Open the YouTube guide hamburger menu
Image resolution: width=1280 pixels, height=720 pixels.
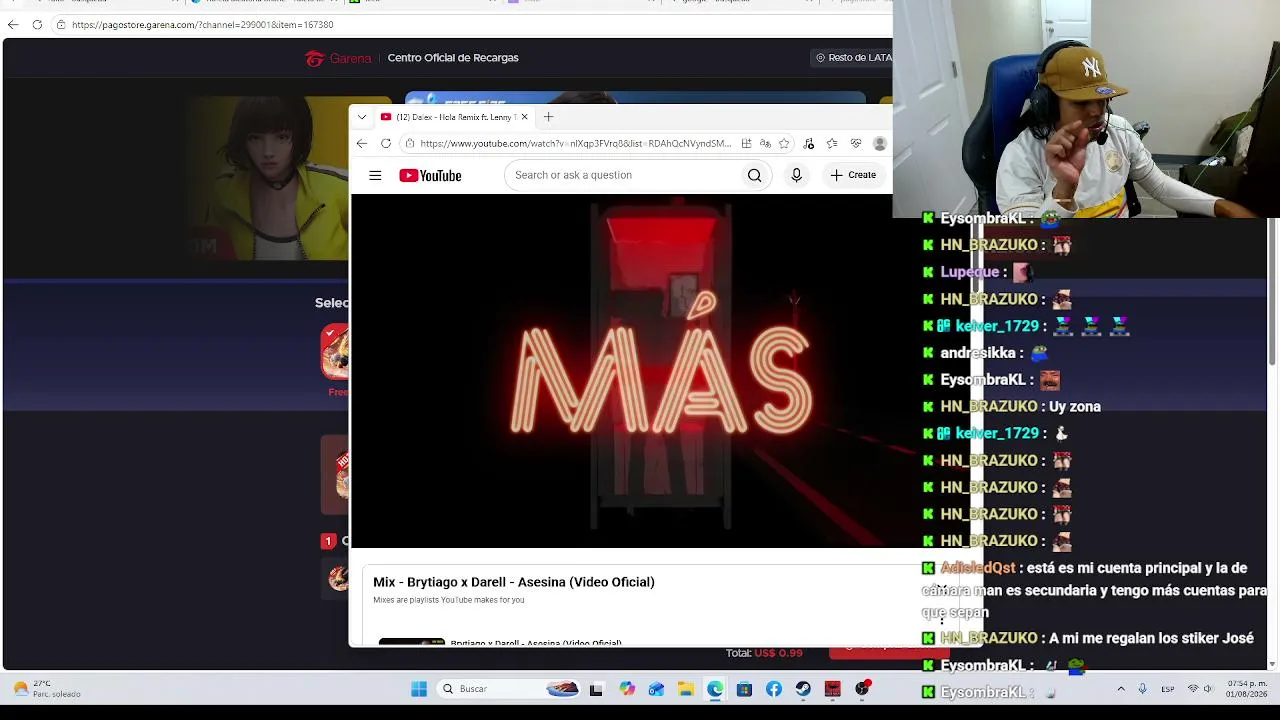coord(375,176)
